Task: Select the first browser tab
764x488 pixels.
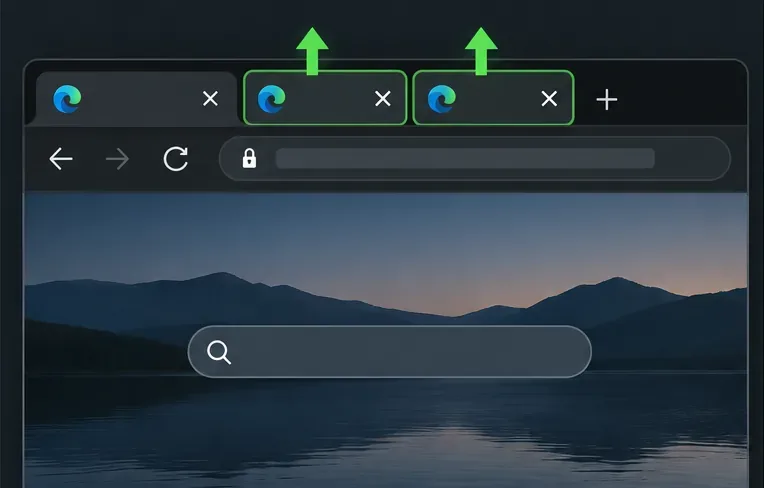Action: (x=136, y=98)
